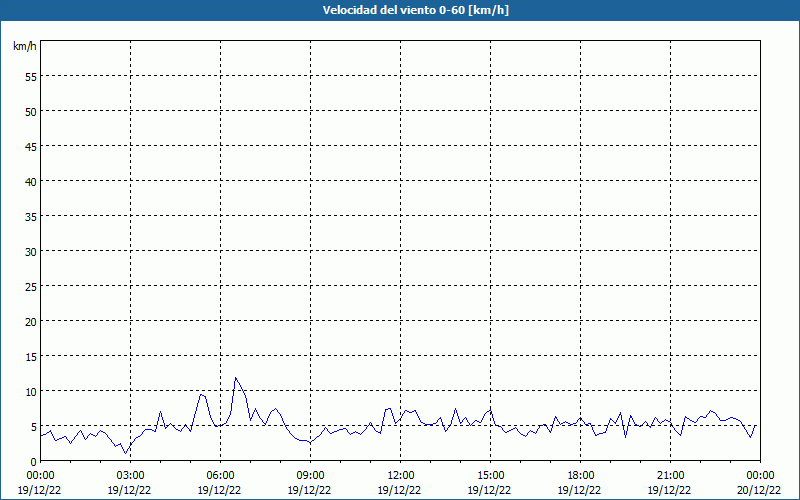Click the '45' y-axis tick label
Image resolution: width=800 pixels, height=500 pixels.
click(x=31, y=146)
